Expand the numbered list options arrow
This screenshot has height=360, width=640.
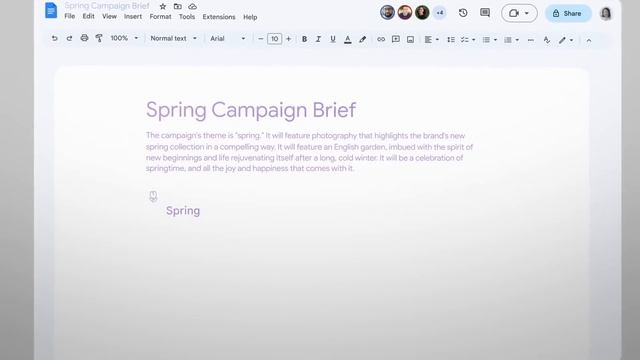click(x=517, y=40)
